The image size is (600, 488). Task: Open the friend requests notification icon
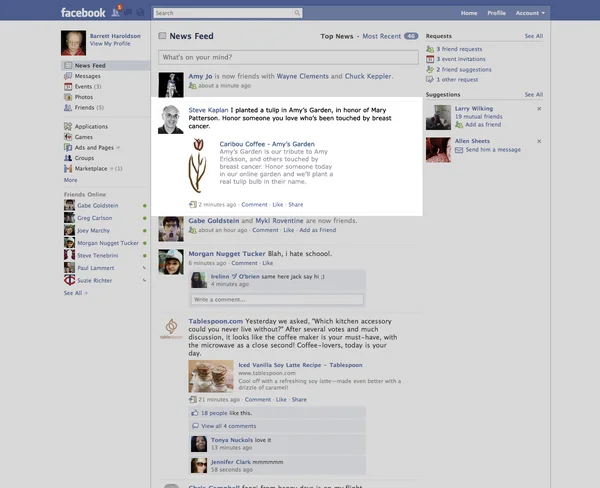point(115,13)
